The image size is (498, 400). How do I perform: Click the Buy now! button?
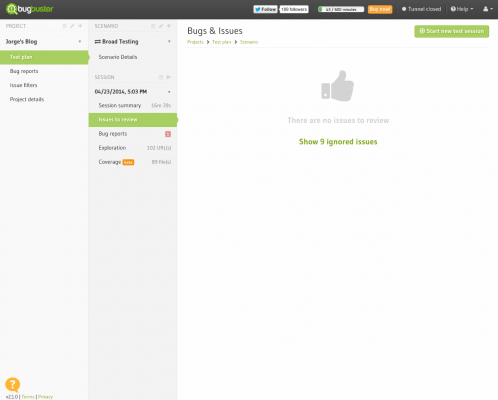pos(380,9)
